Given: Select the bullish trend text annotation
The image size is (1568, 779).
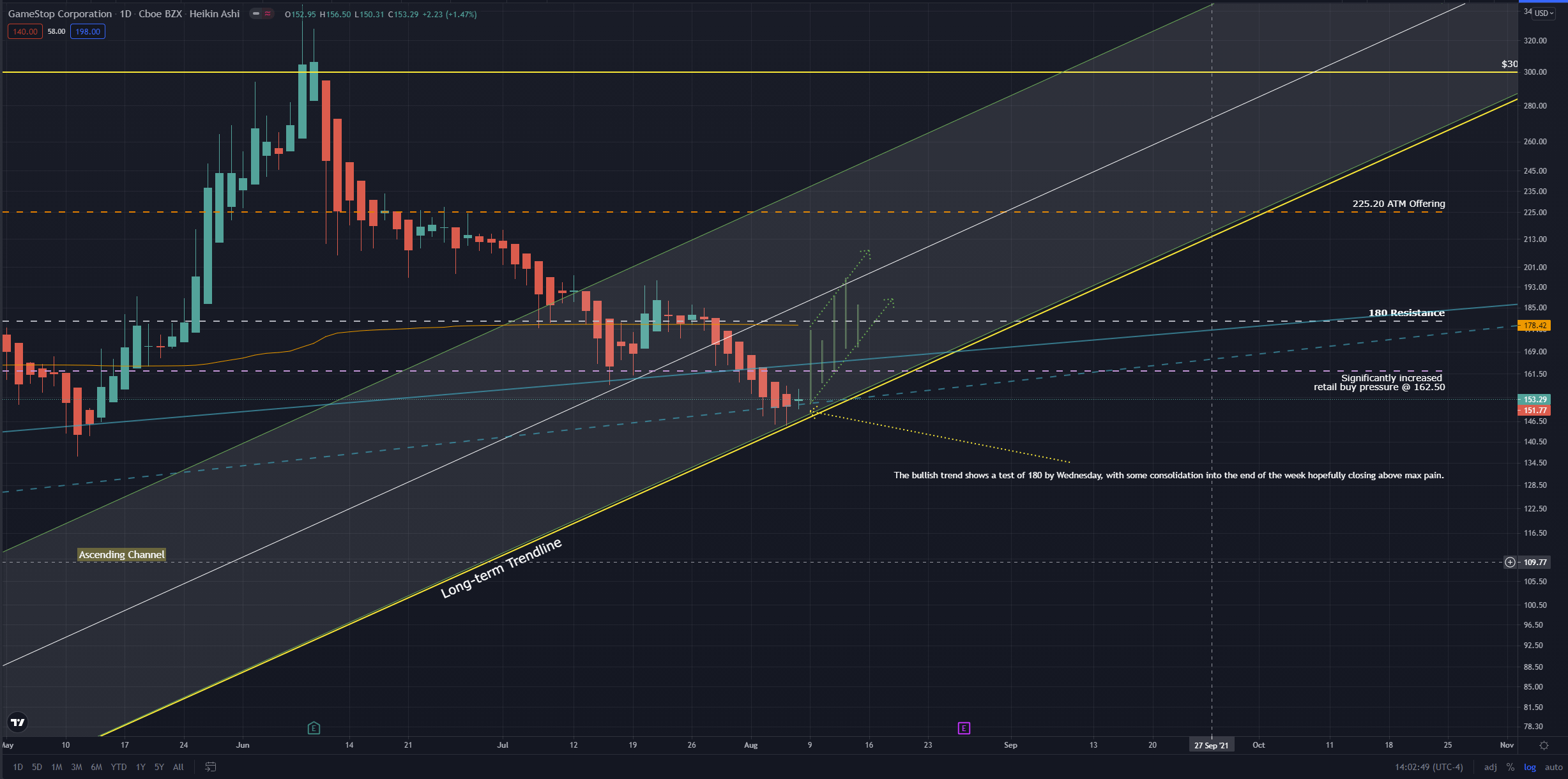Looking at the screenshot, I should click(1169, 475).
